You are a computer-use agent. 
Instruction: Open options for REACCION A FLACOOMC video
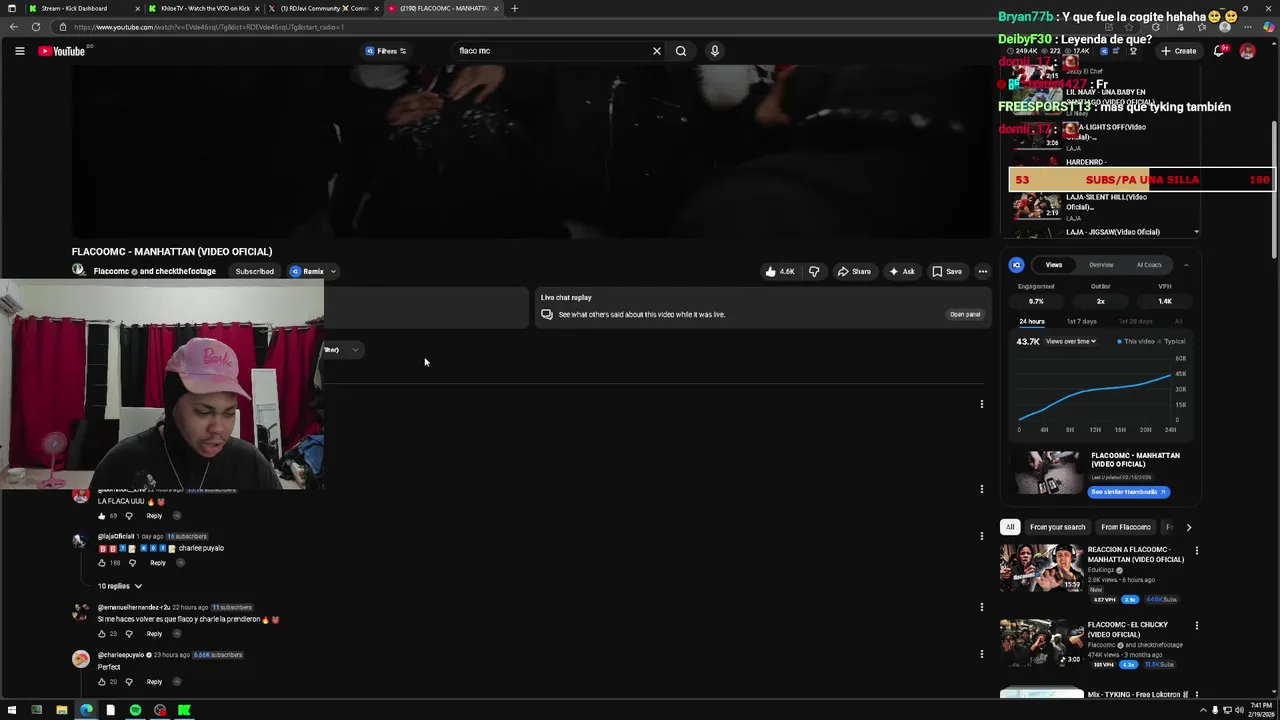click(1196, 550)
